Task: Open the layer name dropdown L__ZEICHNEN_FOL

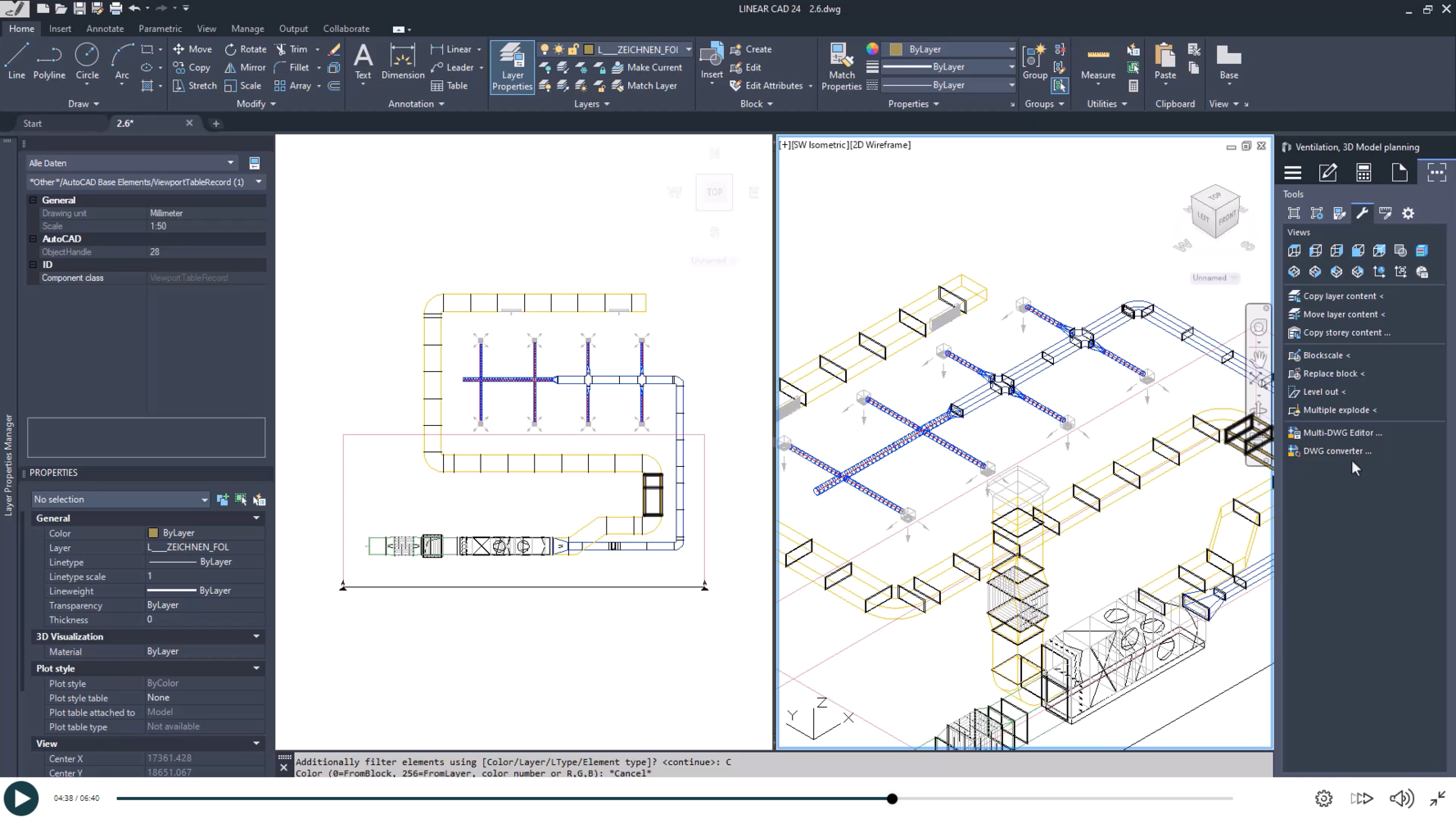Action: point(688,49)
